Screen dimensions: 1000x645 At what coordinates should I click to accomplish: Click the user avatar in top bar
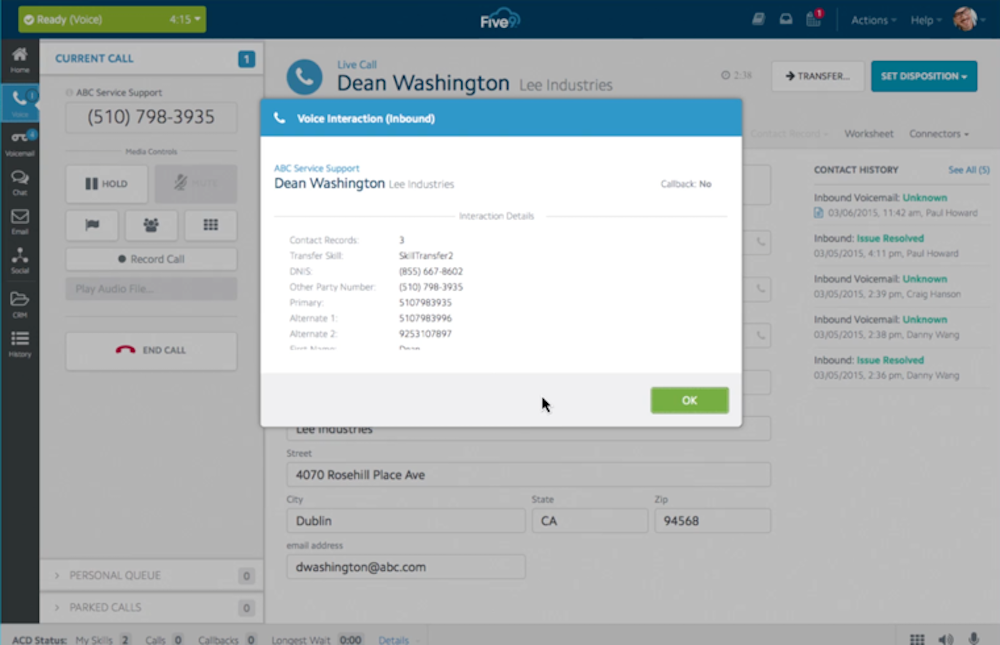966,19
